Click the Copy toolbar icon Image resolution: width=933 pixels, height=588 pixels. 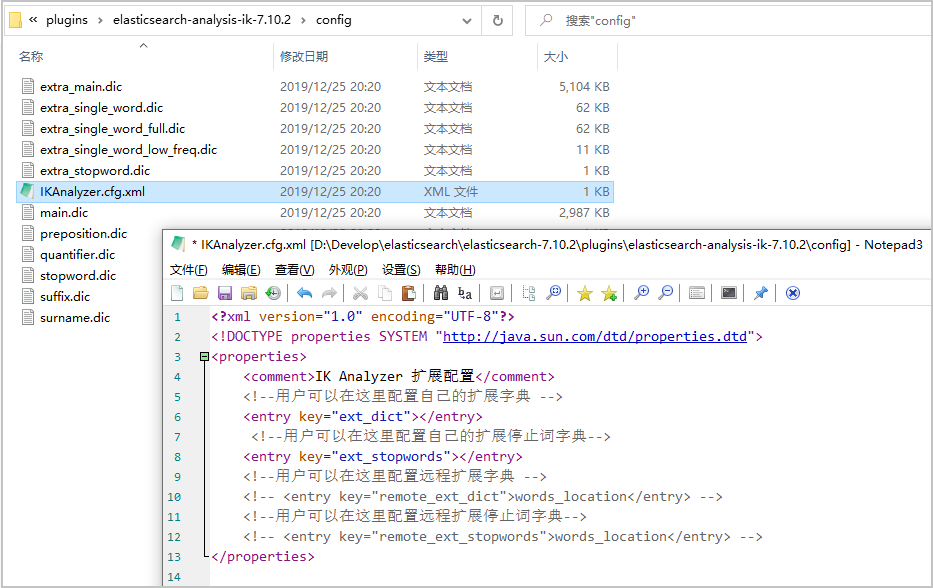click(385, 293)
